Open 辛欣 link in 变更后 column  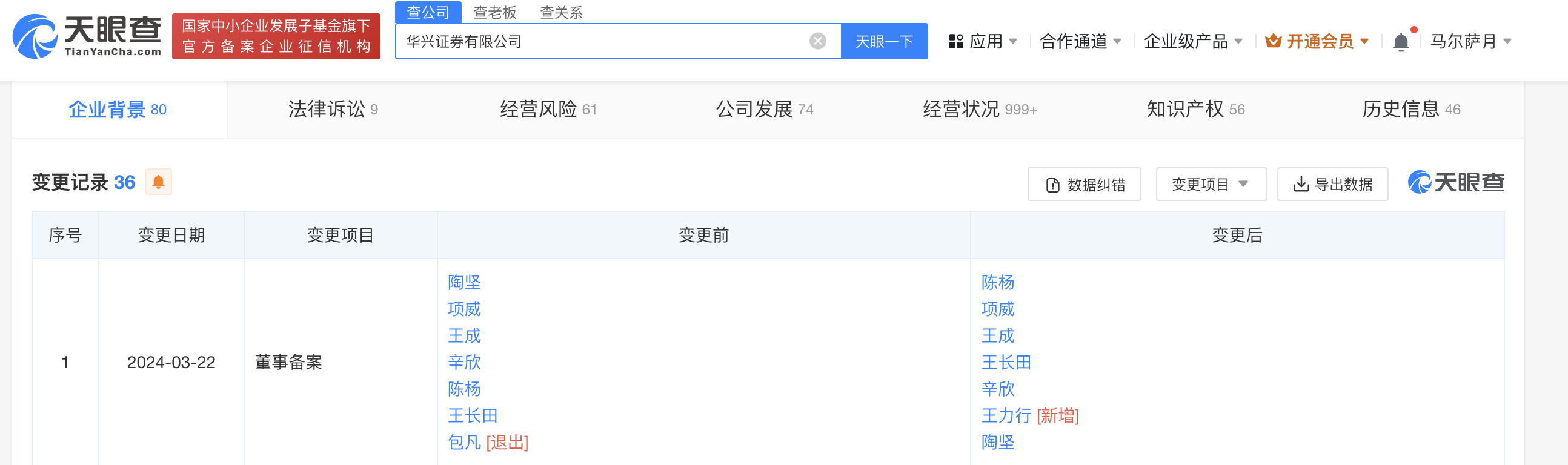(998, 389)
